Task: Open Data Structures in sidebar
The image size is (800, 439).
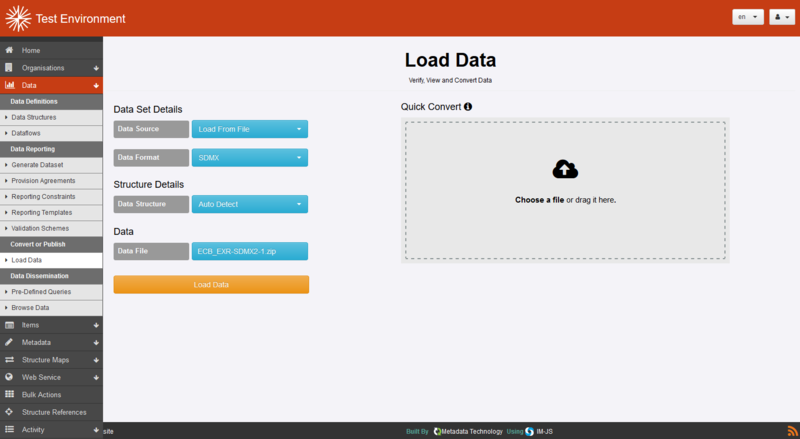Action: [51, 117]
